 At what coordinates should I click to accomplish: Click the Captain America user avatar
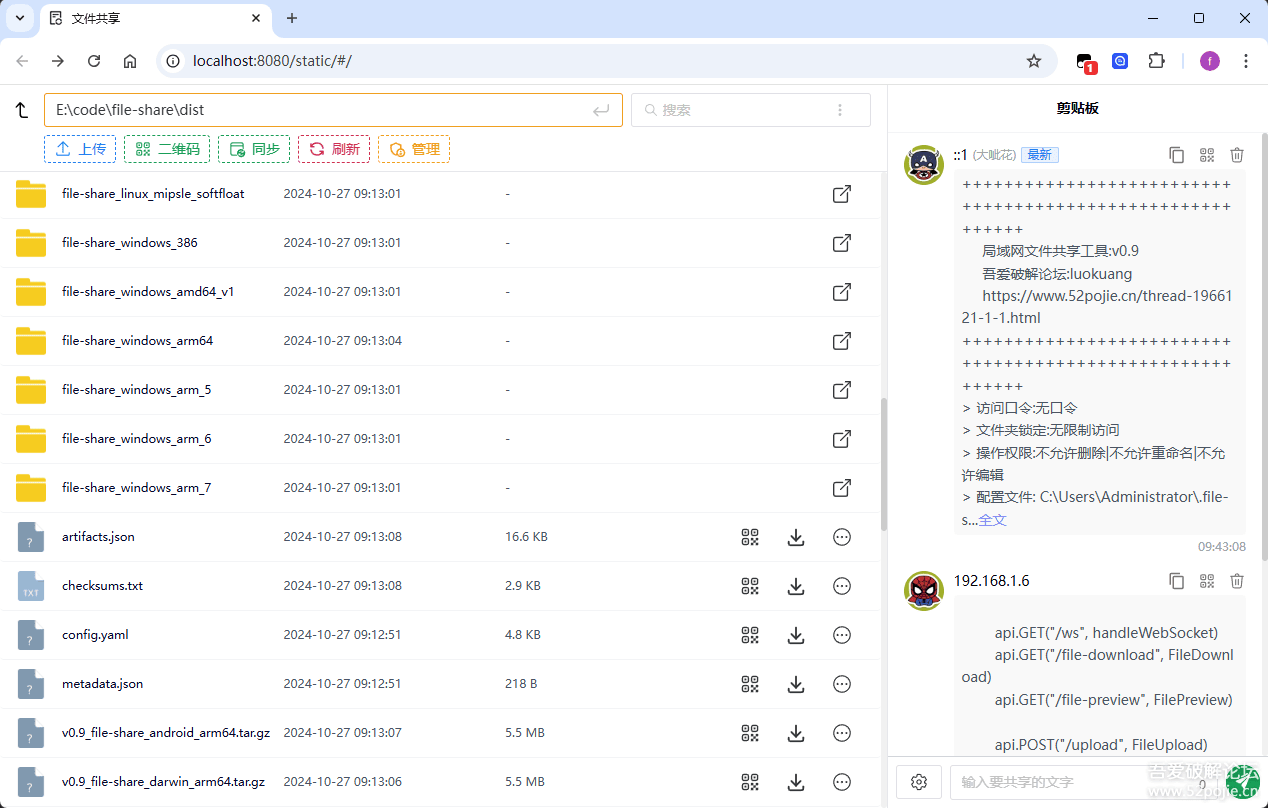click(x=924, y=164)
